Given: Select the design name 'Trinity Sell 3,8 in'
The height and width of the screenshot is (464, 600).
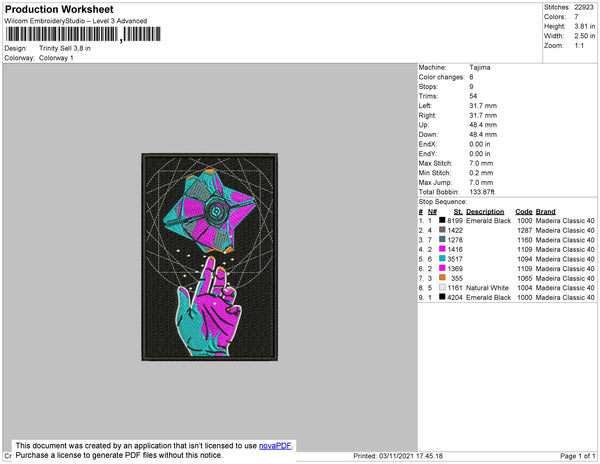Looking at the screenshot, I should pos(65,48).
